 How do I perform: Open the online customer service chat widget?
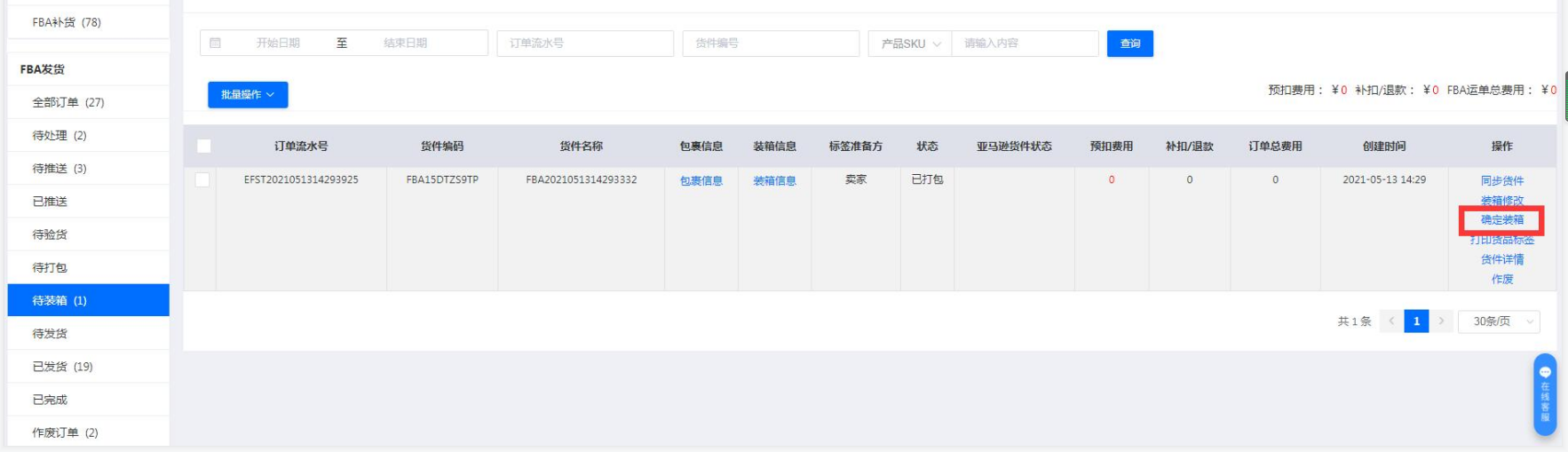tap(1544, 394)
